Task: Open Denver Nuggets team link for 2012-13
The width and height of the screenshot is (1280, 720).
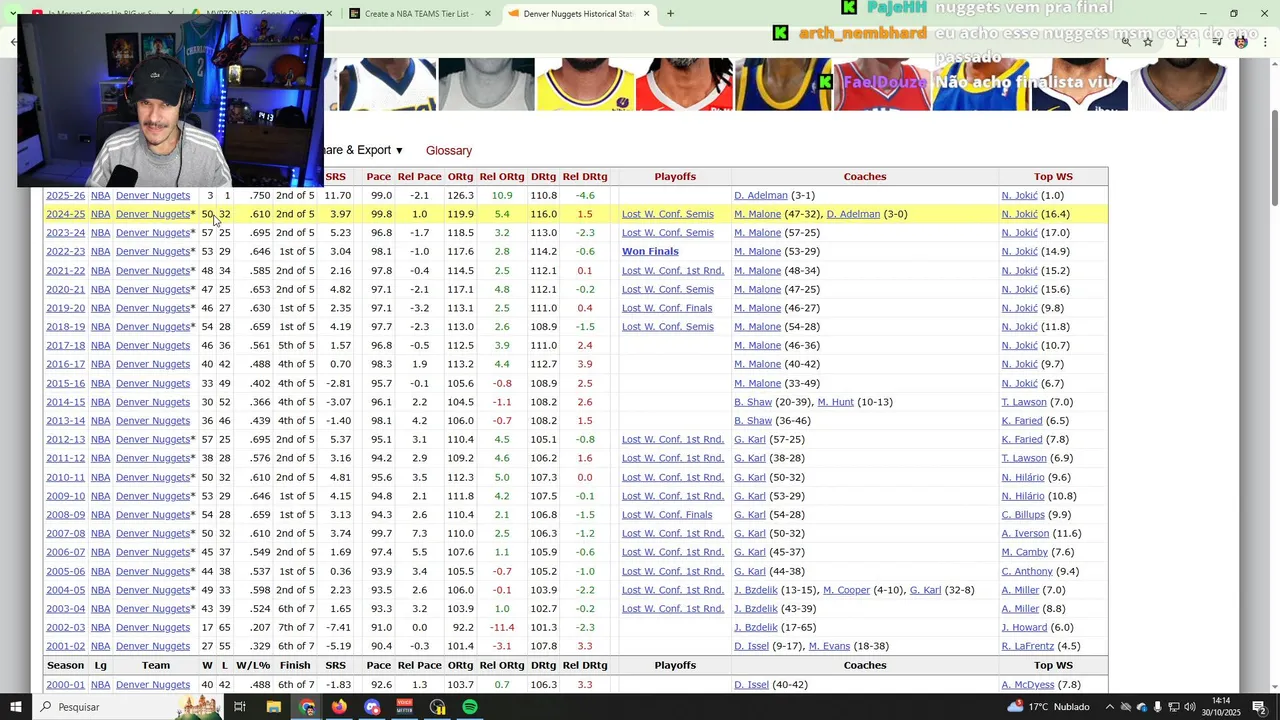Action: (x=153, y=439)
